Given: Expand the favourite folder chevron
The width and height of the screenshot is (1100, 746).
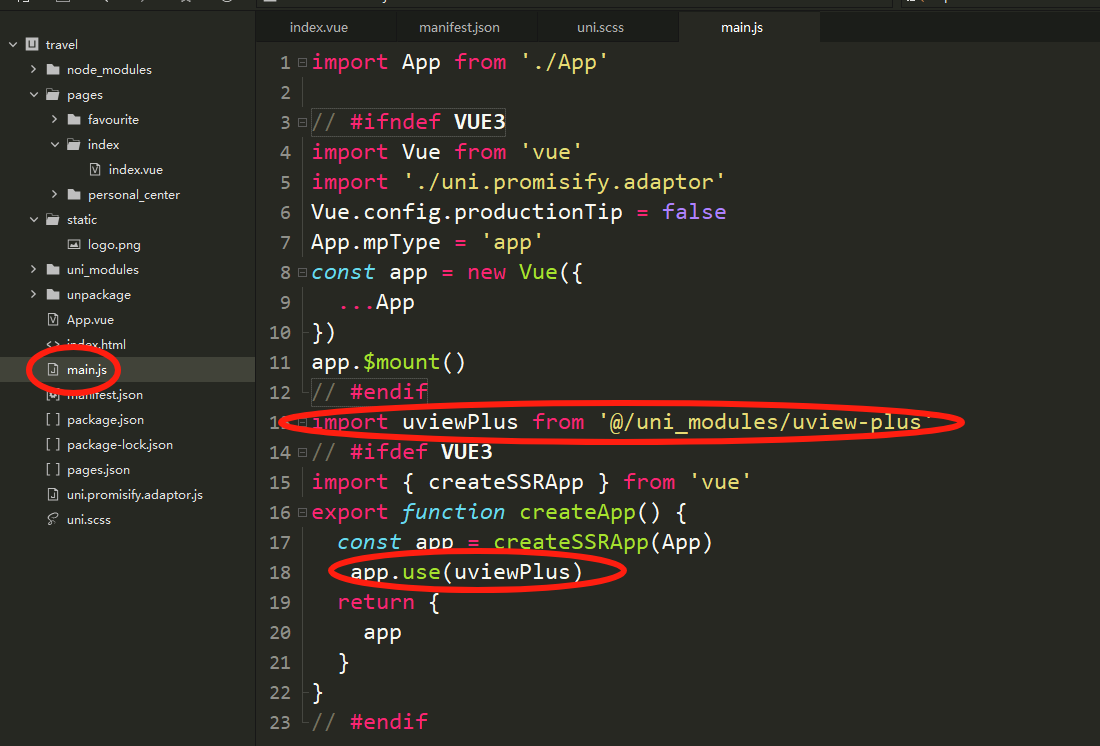Looking at the screenshot, I should point(54,119).
